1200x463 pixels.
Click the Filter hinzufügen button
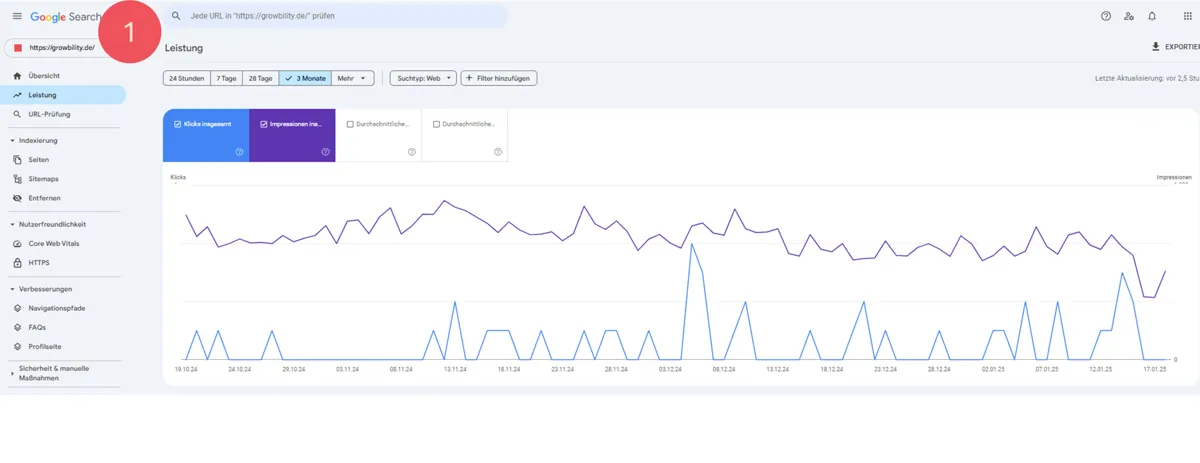tap(499, 78)
